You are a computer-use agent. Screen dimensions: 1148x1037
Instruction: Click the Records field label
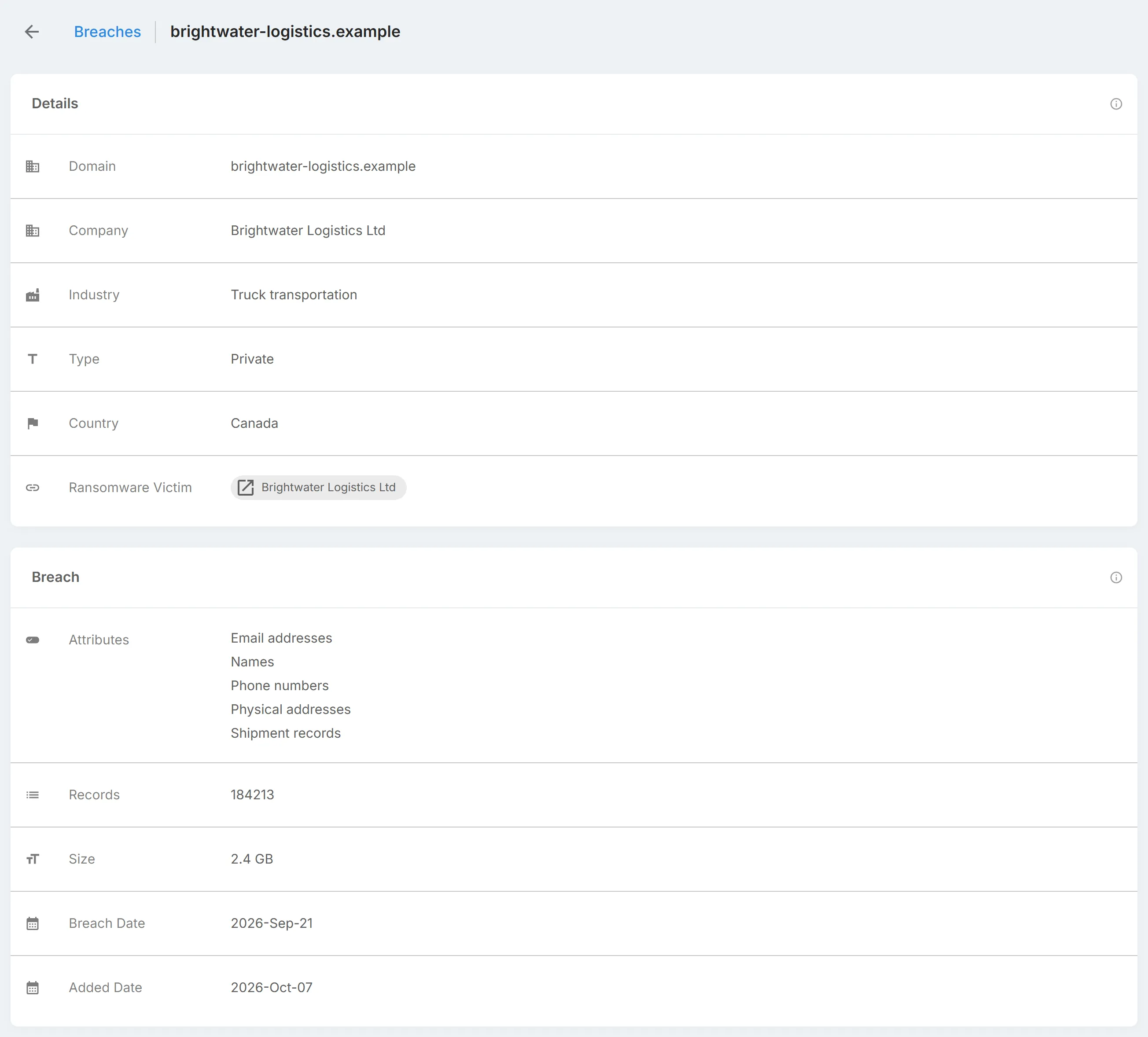(x=94, y=795)
